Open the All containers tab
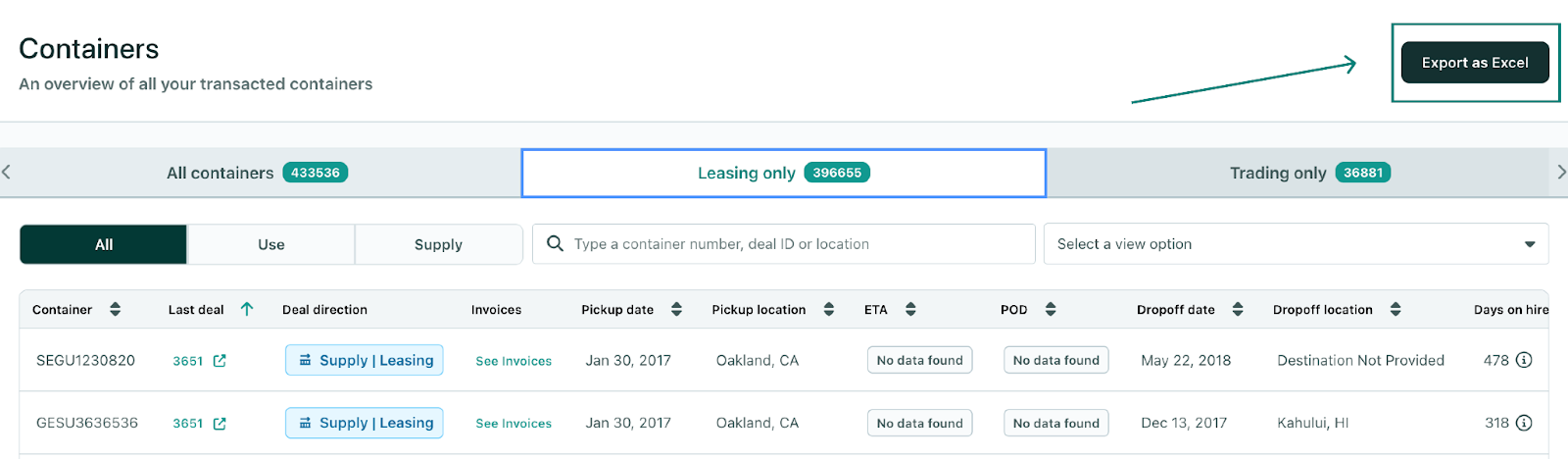This screenshot has width=1568, height=459. point(258,173)
